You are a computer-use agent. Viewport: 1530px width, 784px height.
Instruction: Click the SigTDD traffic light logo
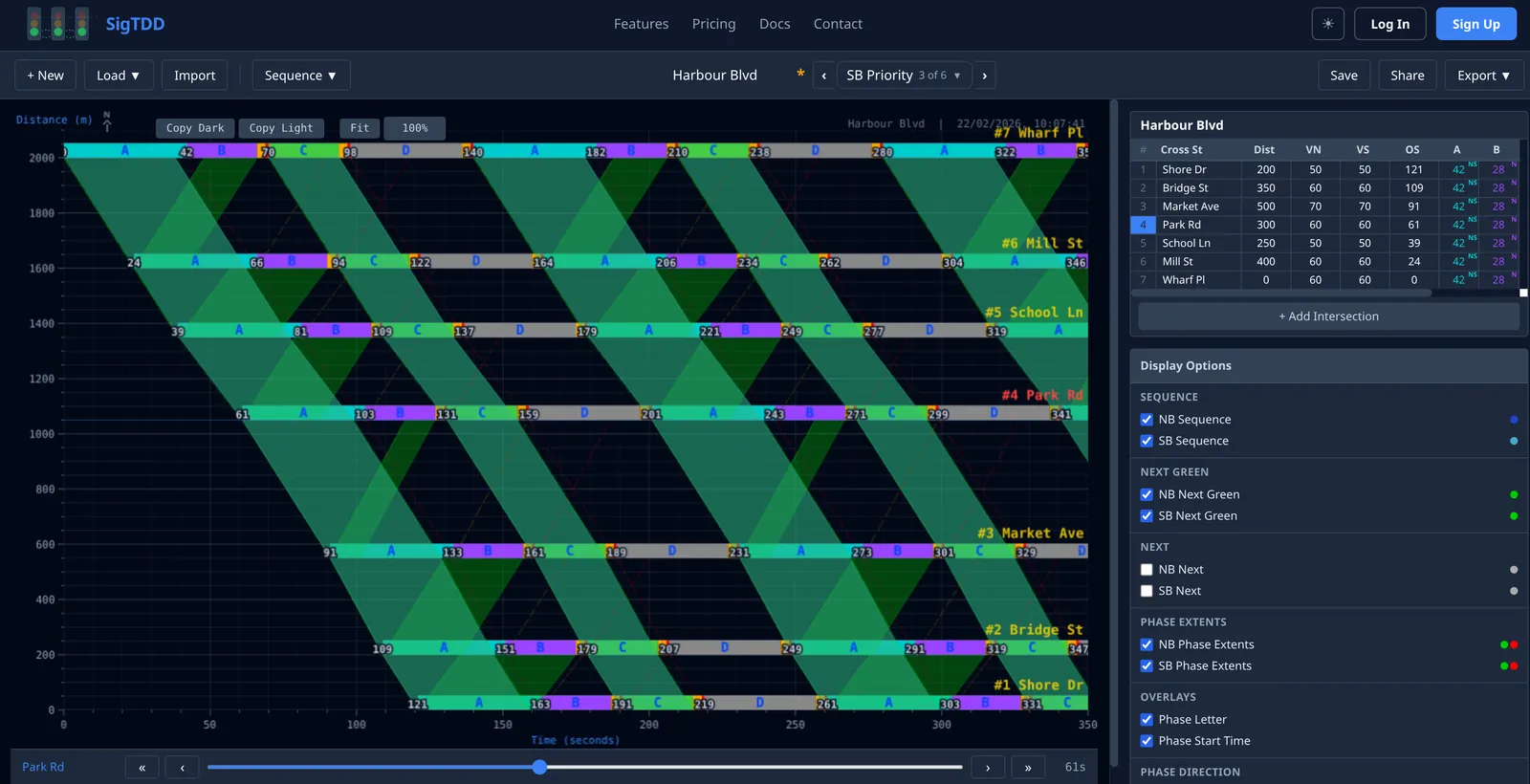click(58, 24)
